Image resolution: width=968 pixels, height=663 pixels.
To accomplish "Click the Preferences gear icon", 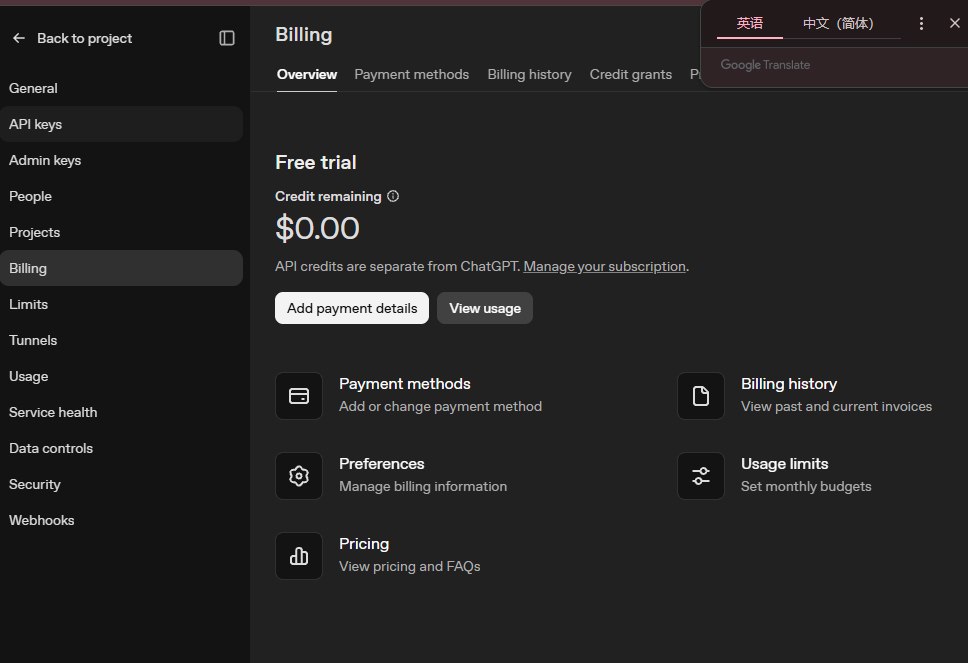I will pos(299,476).
